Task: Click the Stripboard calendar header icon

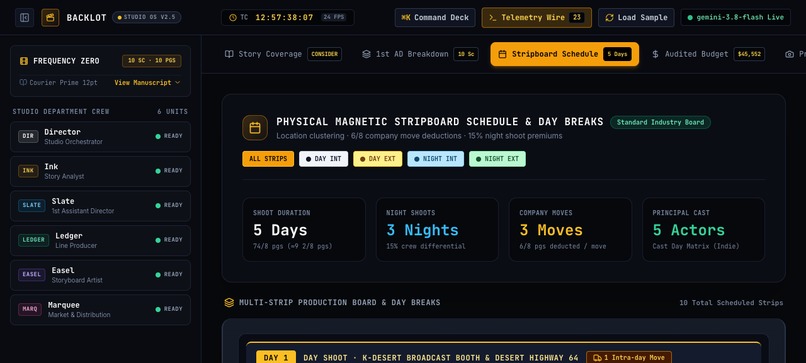Action: (255, 128)
